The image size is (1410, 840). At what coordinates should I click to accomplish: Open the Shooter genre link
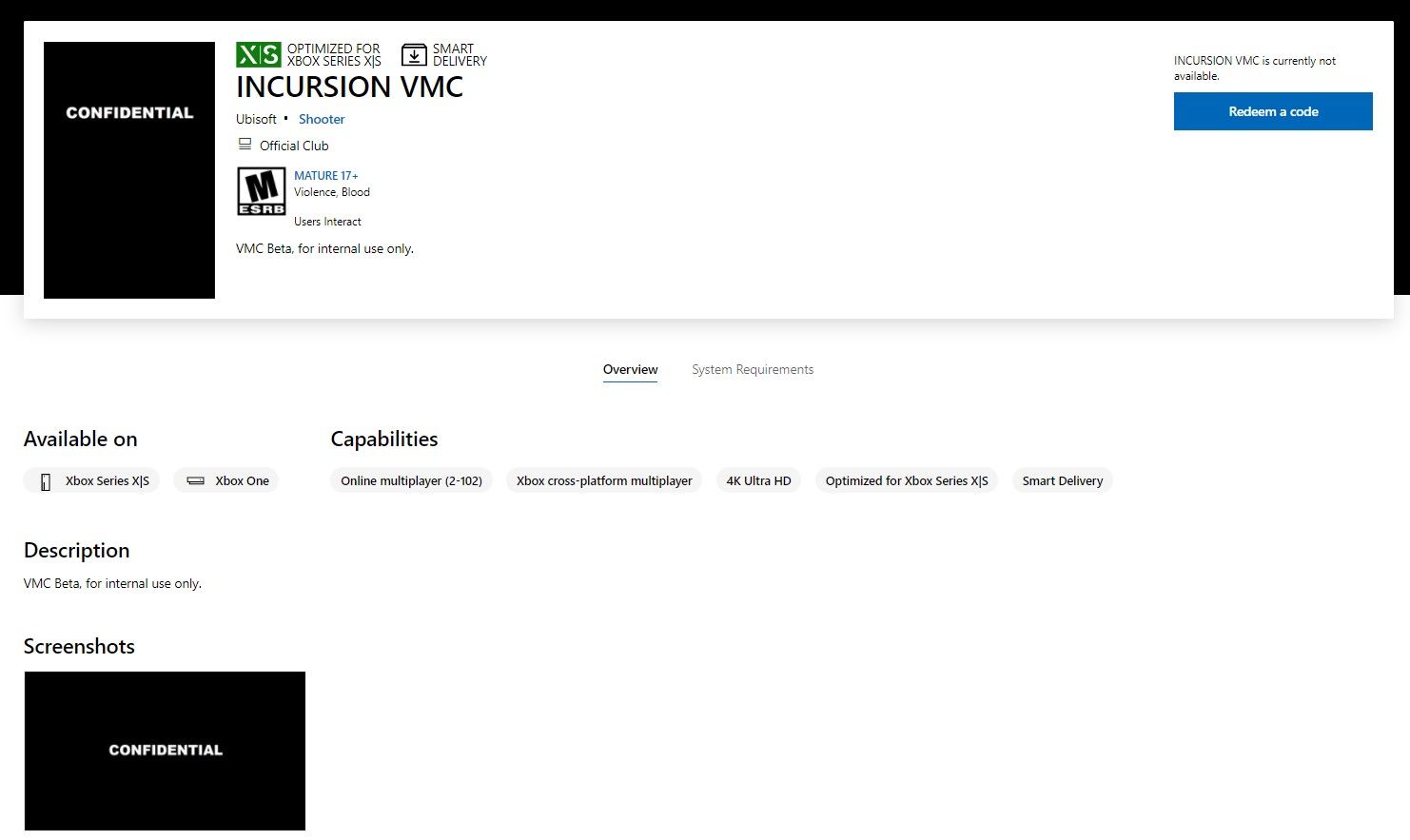(x=322, y=119)
